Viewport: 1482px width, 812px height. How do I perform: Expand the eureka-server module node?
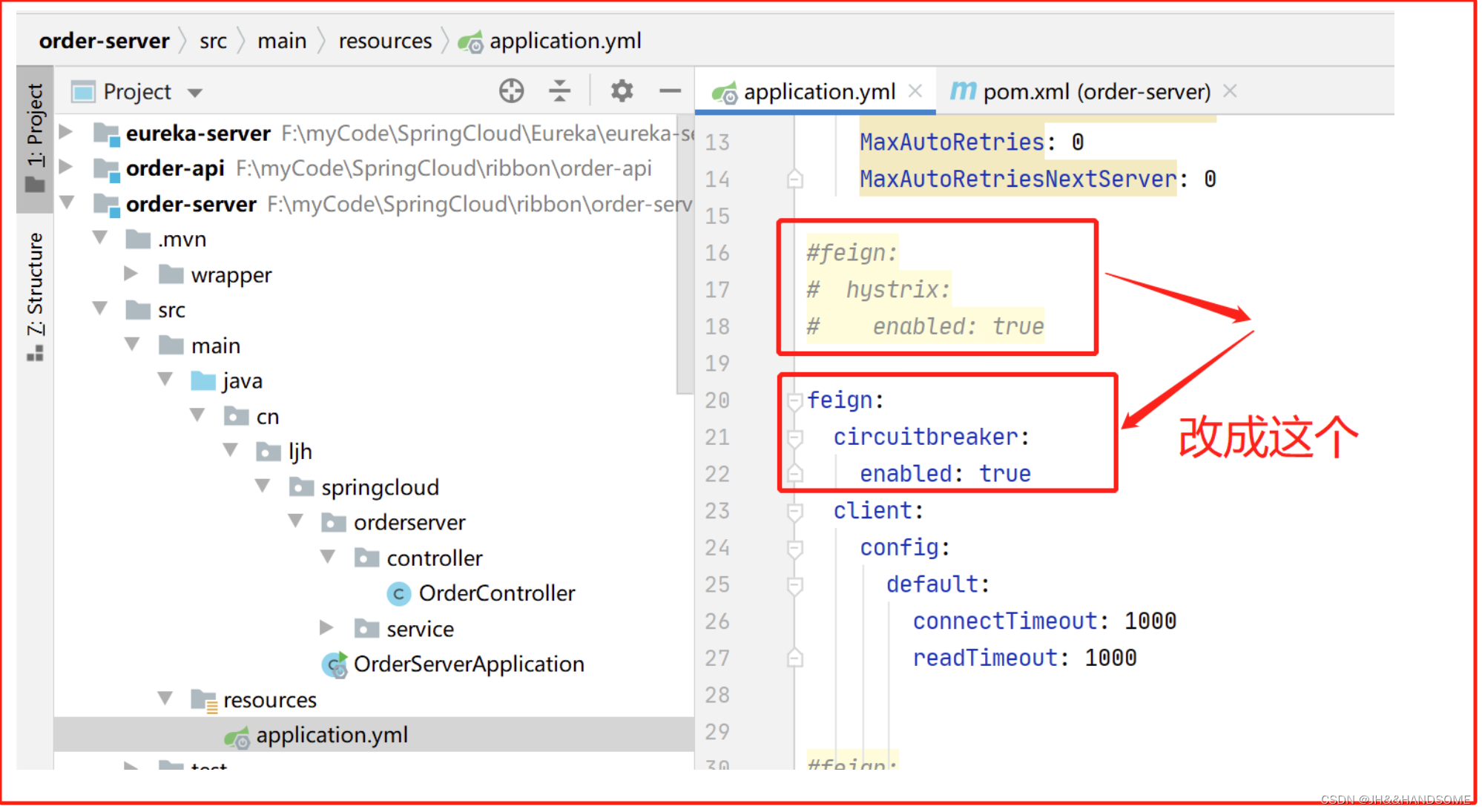[66, 132]
